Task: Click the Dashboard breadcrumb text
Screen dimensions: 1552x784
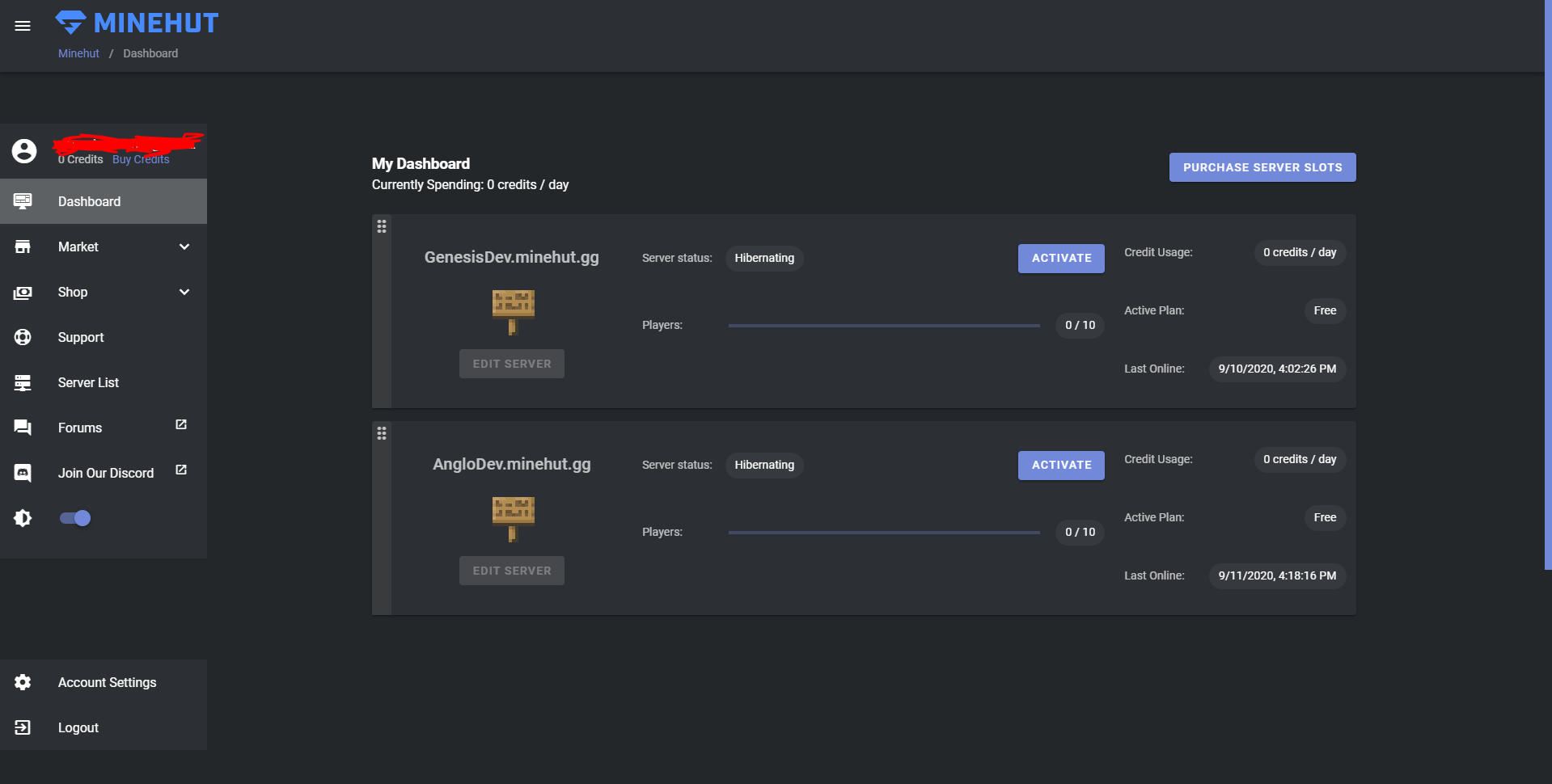Action: point(150,53)
